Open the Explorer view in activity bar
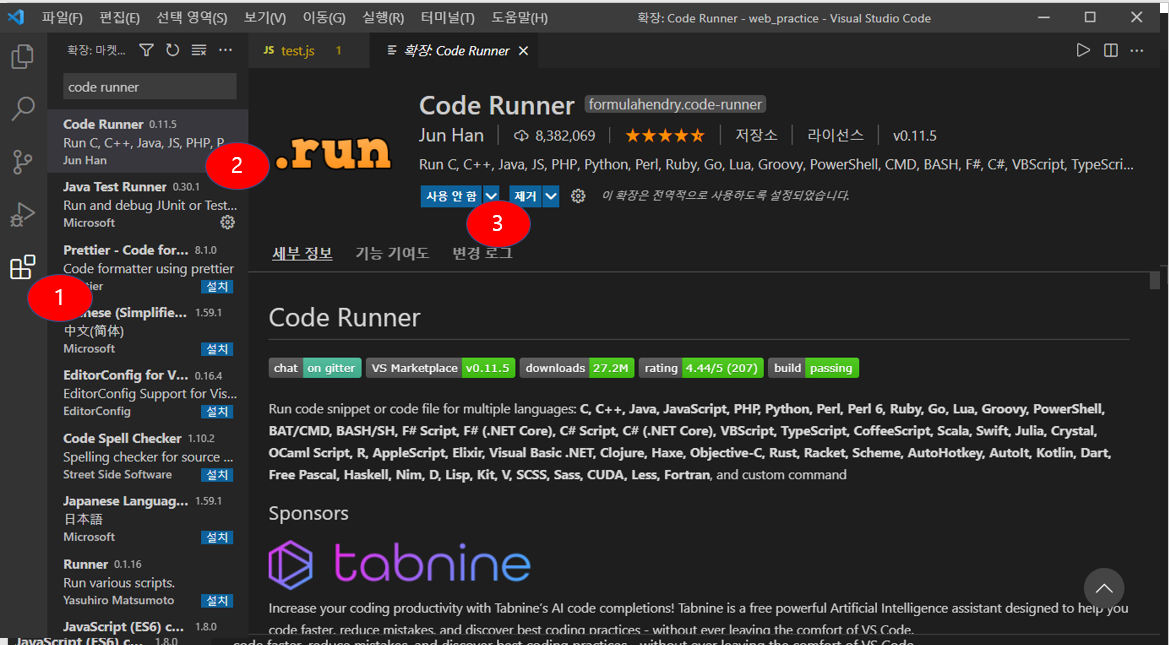 point(23,57)
